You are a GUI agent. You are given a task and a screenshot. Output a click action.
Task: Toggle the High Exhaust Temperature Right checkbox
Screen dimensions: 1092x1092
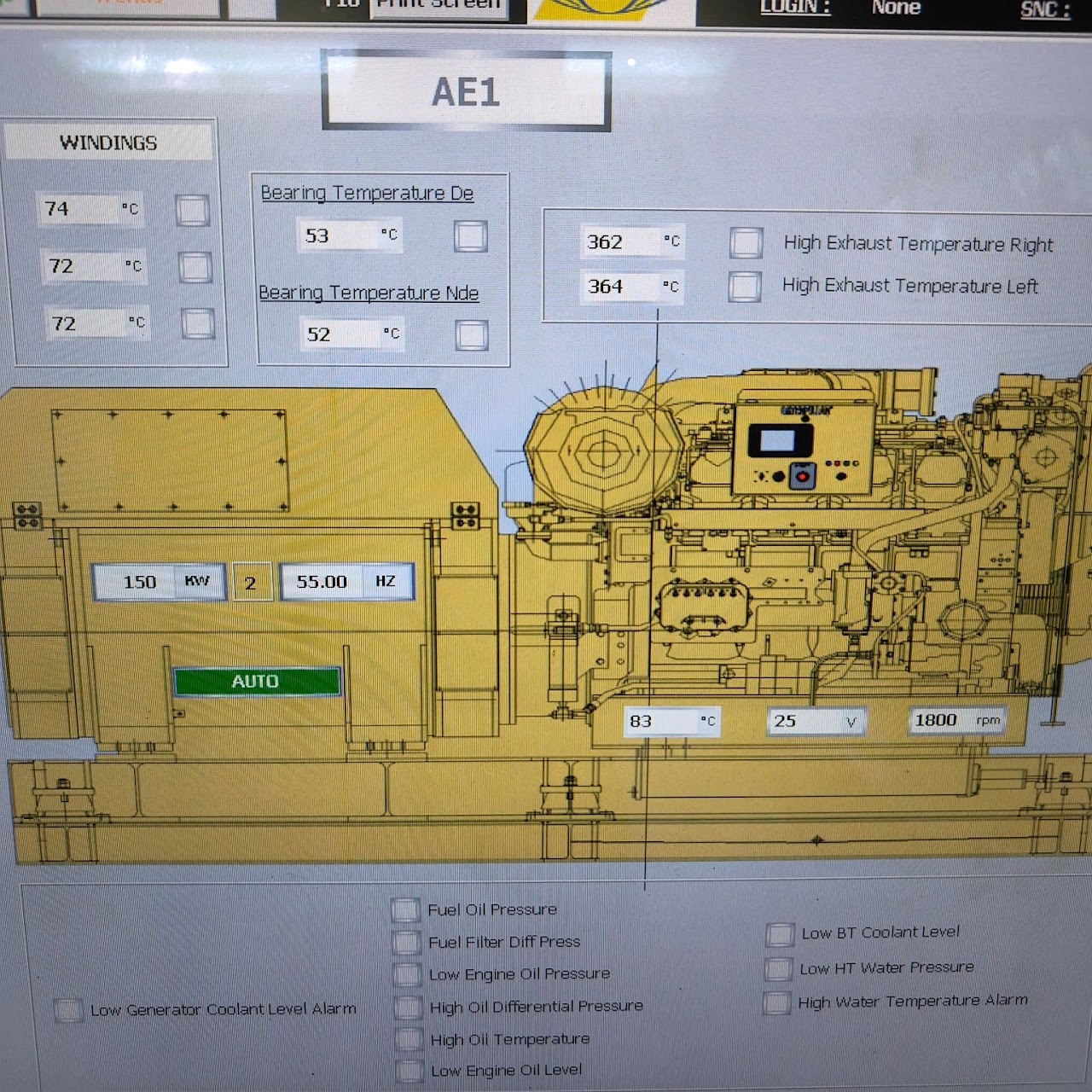pos(746,242)
